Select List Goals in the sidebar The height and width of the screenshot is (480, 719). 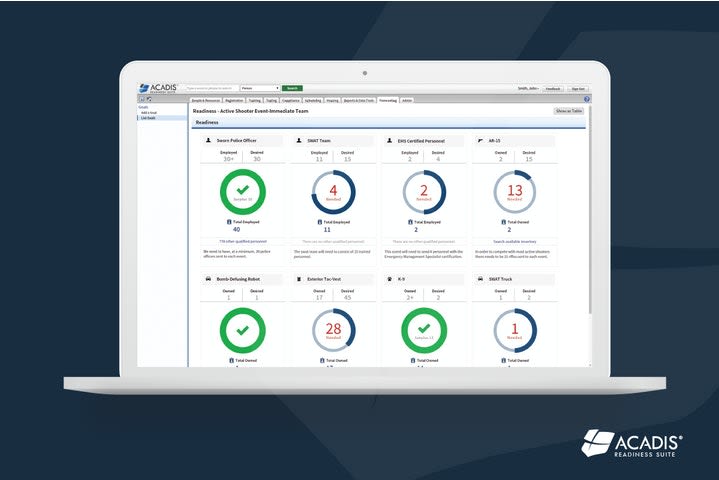click(x=150, y=117)
